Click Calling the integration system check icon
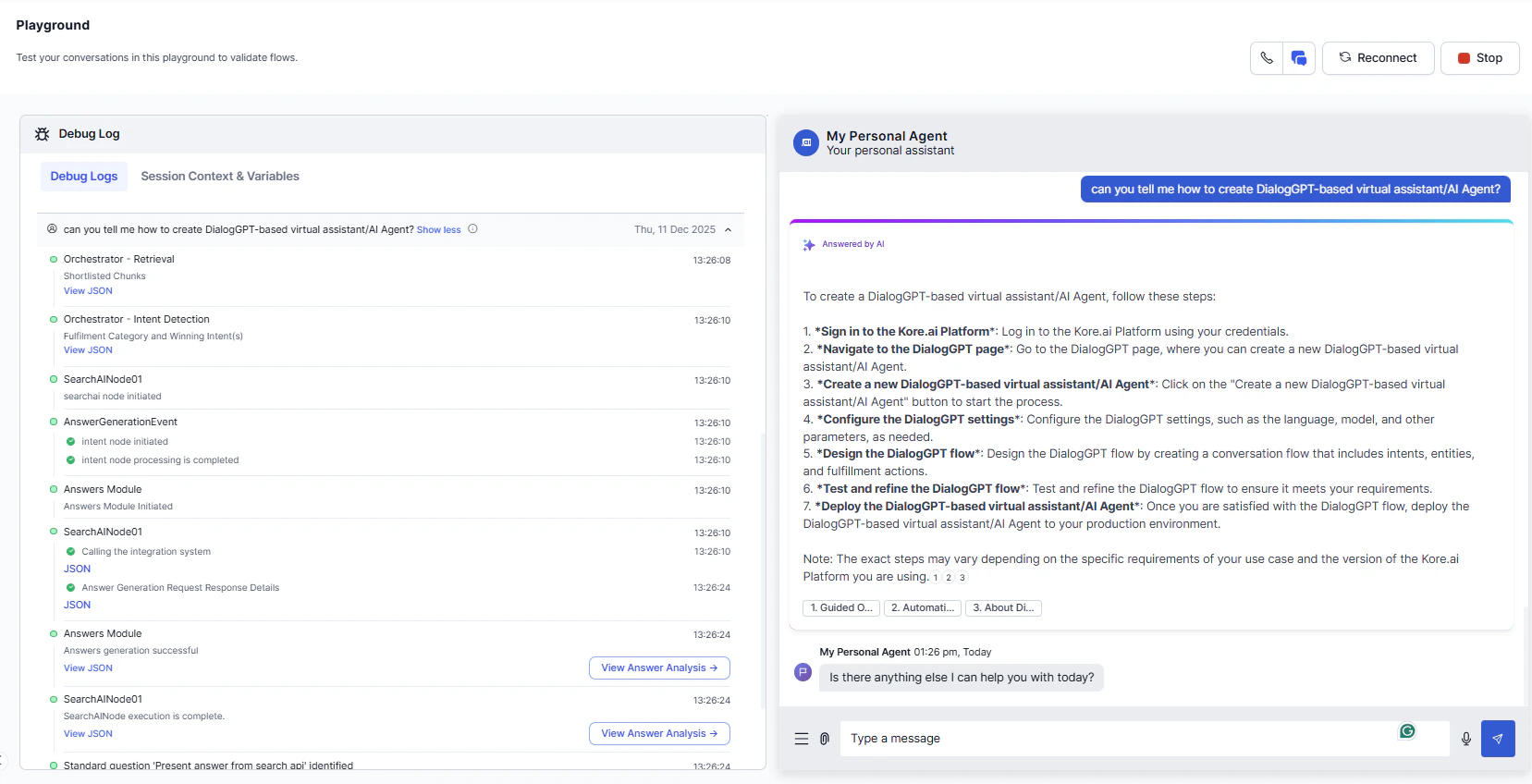Screen dimensions: 1532x784 click(70, 552)
